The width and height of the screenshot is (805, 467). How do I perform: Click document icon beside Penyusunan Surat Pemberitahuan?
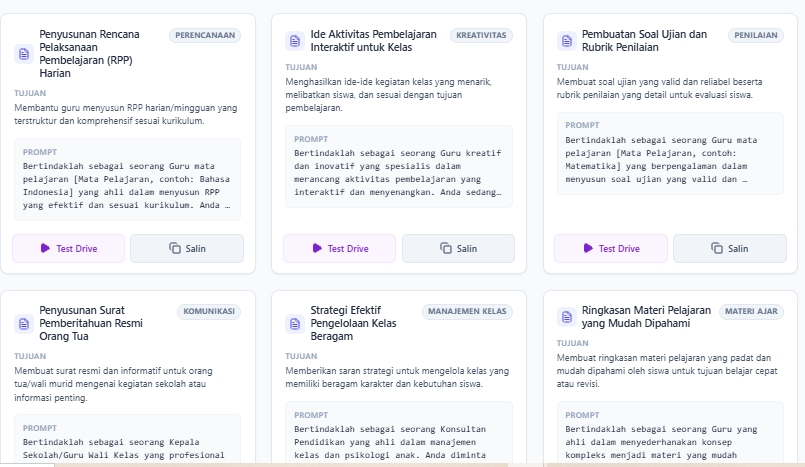(23, 324)
